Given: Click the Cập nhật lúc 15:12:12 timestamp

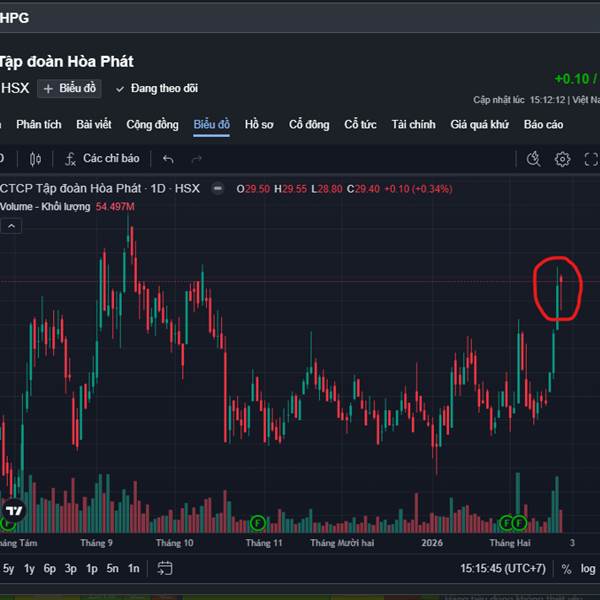Looking at the screenshot, I should tap(519, 100).
